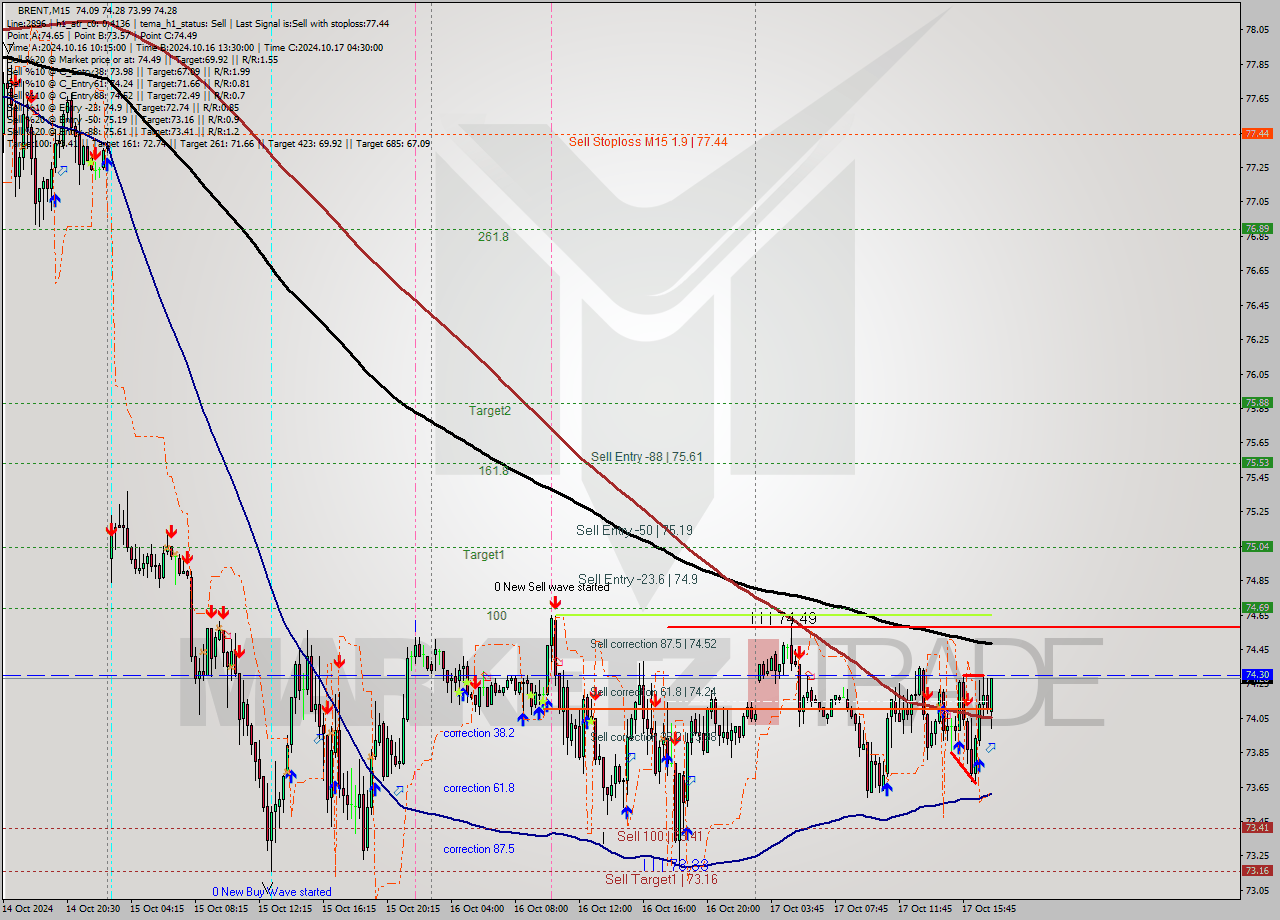The width and height of the screenshot is (1280, 920).
Task: Select the Target1 label
Action: pyautogui.click(x=483, y=554)
